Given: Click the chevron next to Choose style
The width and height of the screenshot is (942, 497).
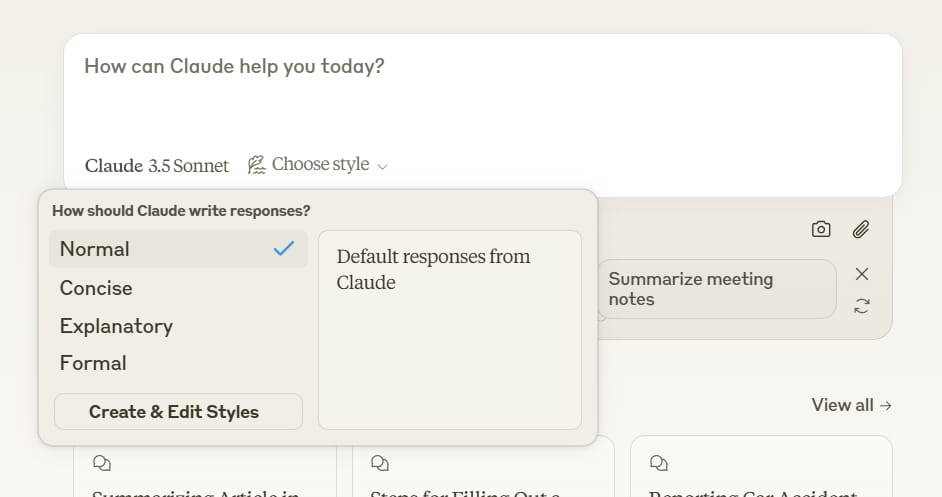Looking at the screenshot, I should pyautogui.click(x=383, y=166).
